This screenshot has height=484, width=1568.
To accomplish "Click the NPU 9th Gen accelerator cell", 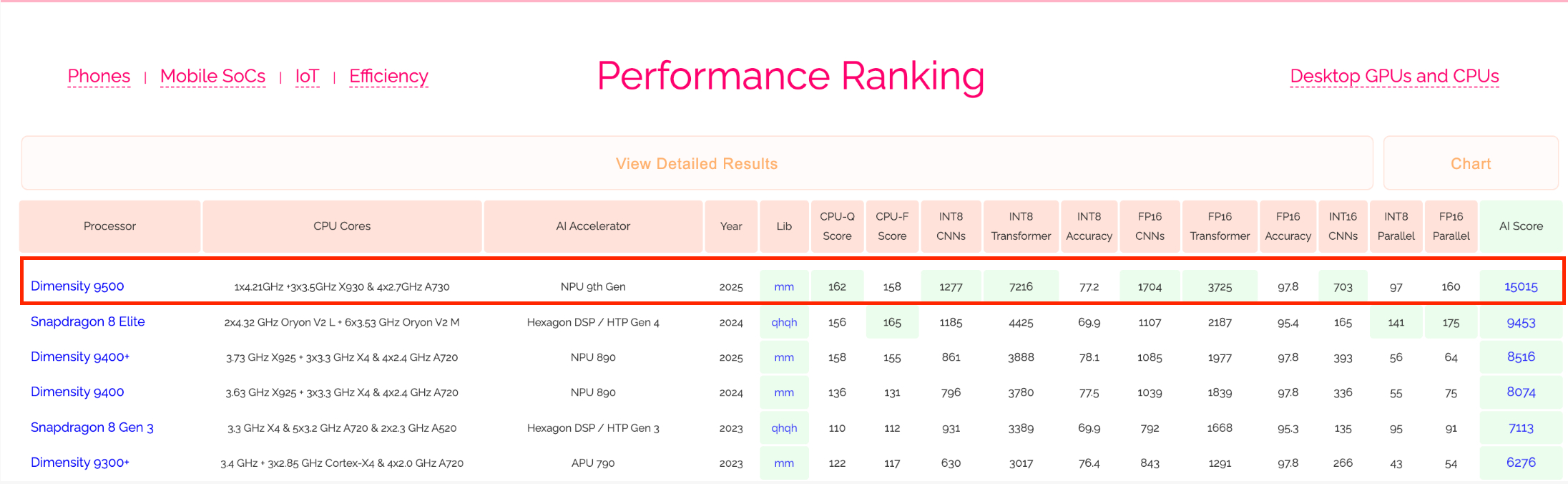I will click(x=593, y=286).
